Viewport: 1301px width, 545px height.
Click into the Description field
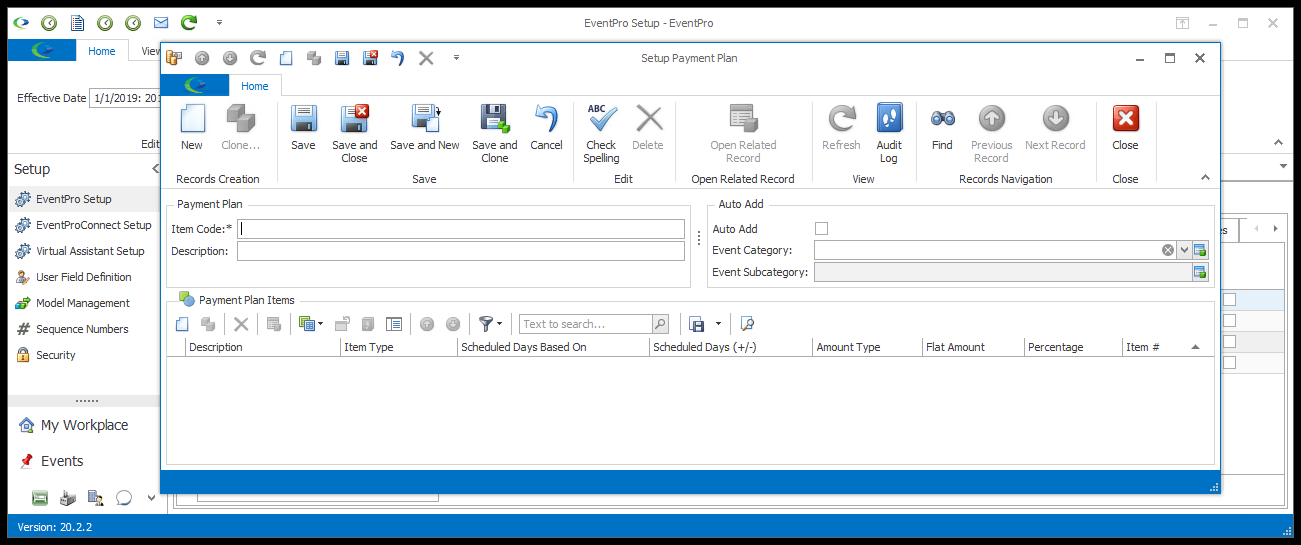(x=461, y=251)
